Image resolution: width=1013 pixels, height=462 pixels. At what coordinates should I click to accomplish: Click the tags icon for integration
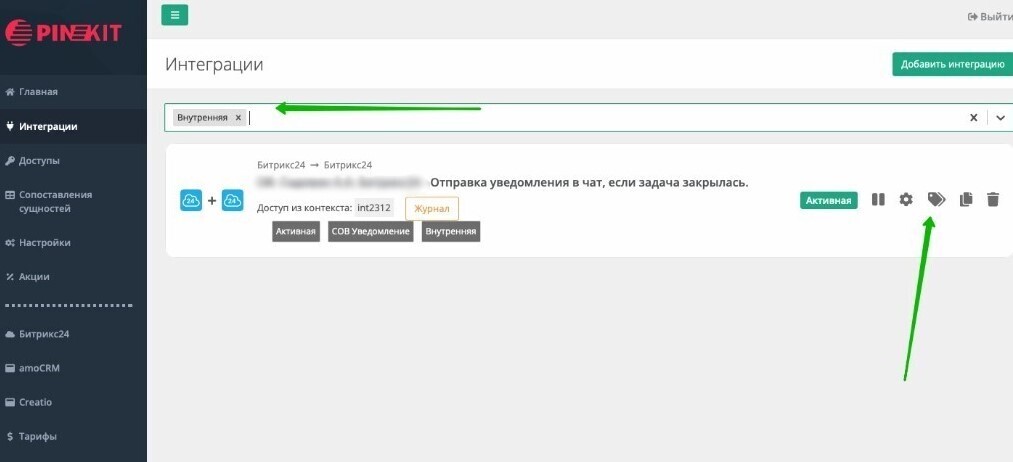936,200
